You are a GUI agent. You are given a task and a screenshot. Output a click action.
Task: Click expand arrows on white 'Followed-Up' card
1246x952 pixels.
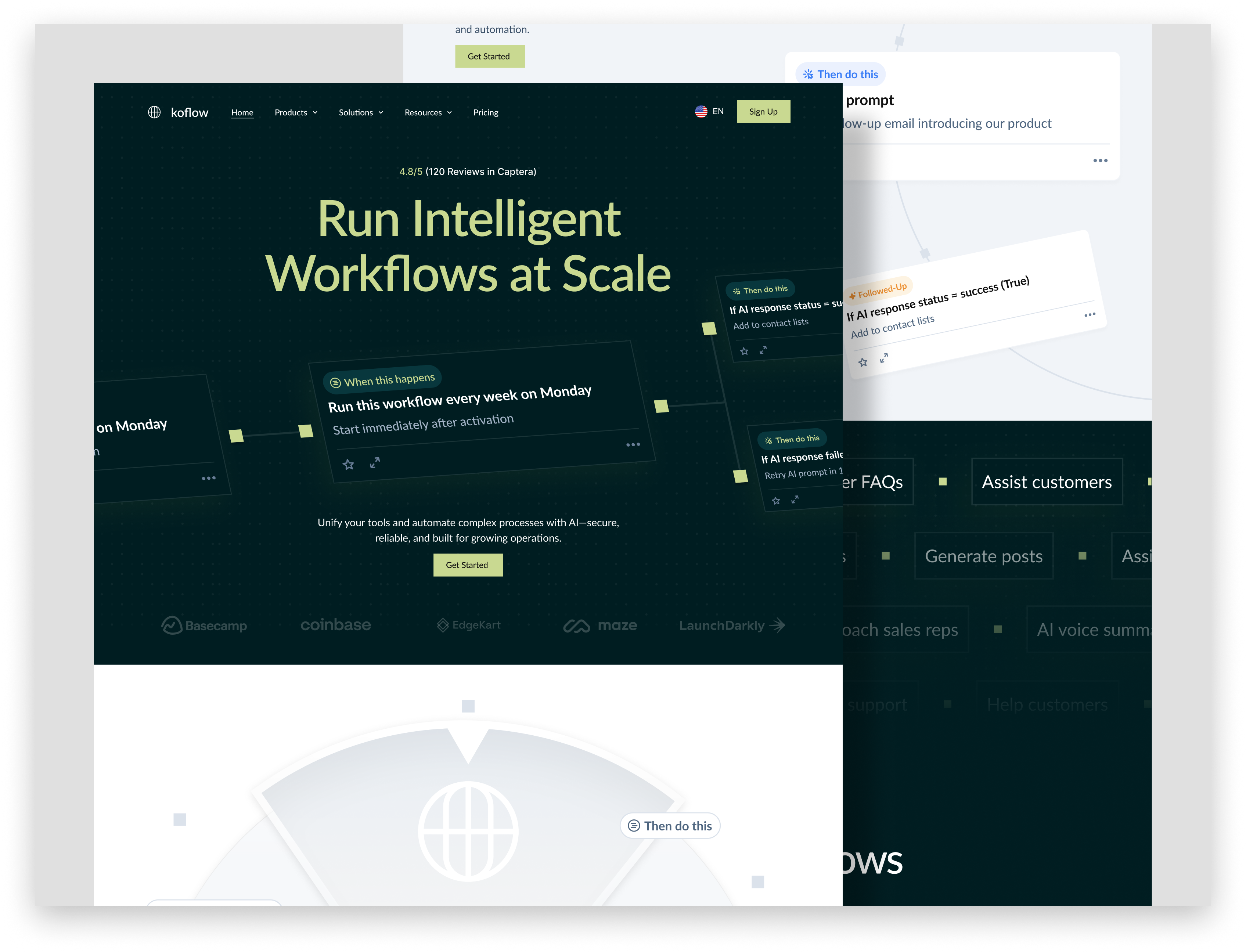point(883,358)
